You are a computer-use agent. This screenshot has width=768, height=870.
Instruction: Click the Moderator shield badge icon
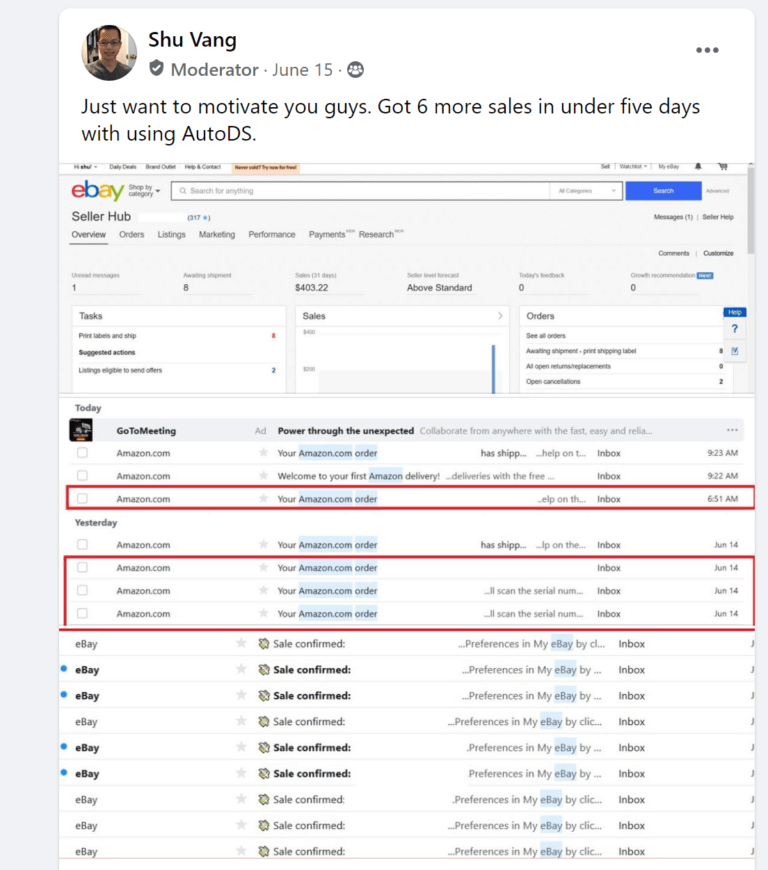[x=156, y=68]
